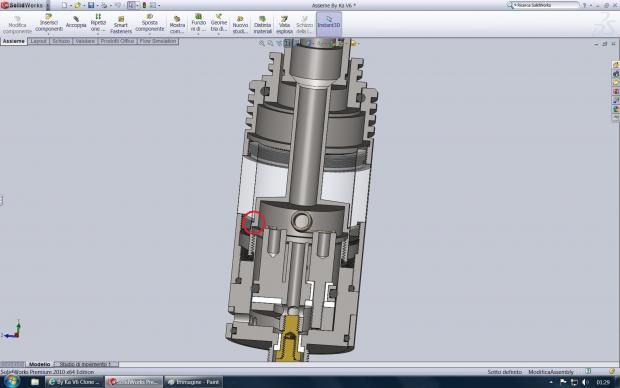Image resolution: width=620 pixels, height=388 pixels.
Task: Expand the Inserisci componenti dropdown arrow
Action: pos(49,34)
